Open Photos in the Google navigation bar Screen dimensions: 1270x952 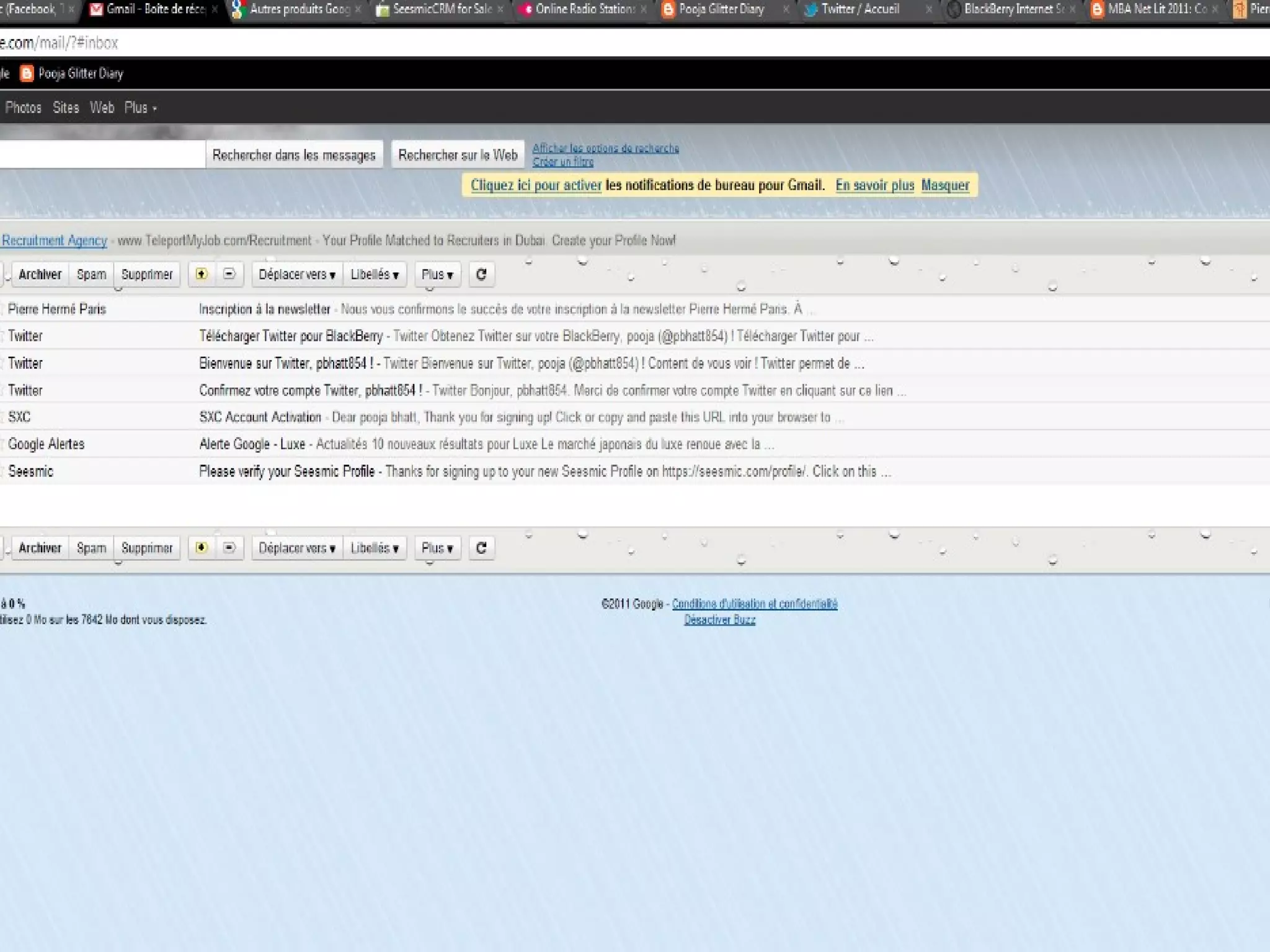[x=23, y=108]
